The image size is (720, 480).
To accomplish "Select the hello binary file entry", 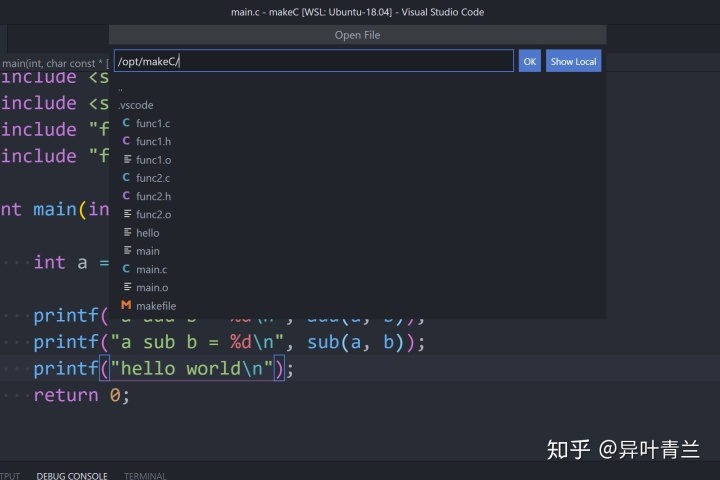I will pos(360,233).
